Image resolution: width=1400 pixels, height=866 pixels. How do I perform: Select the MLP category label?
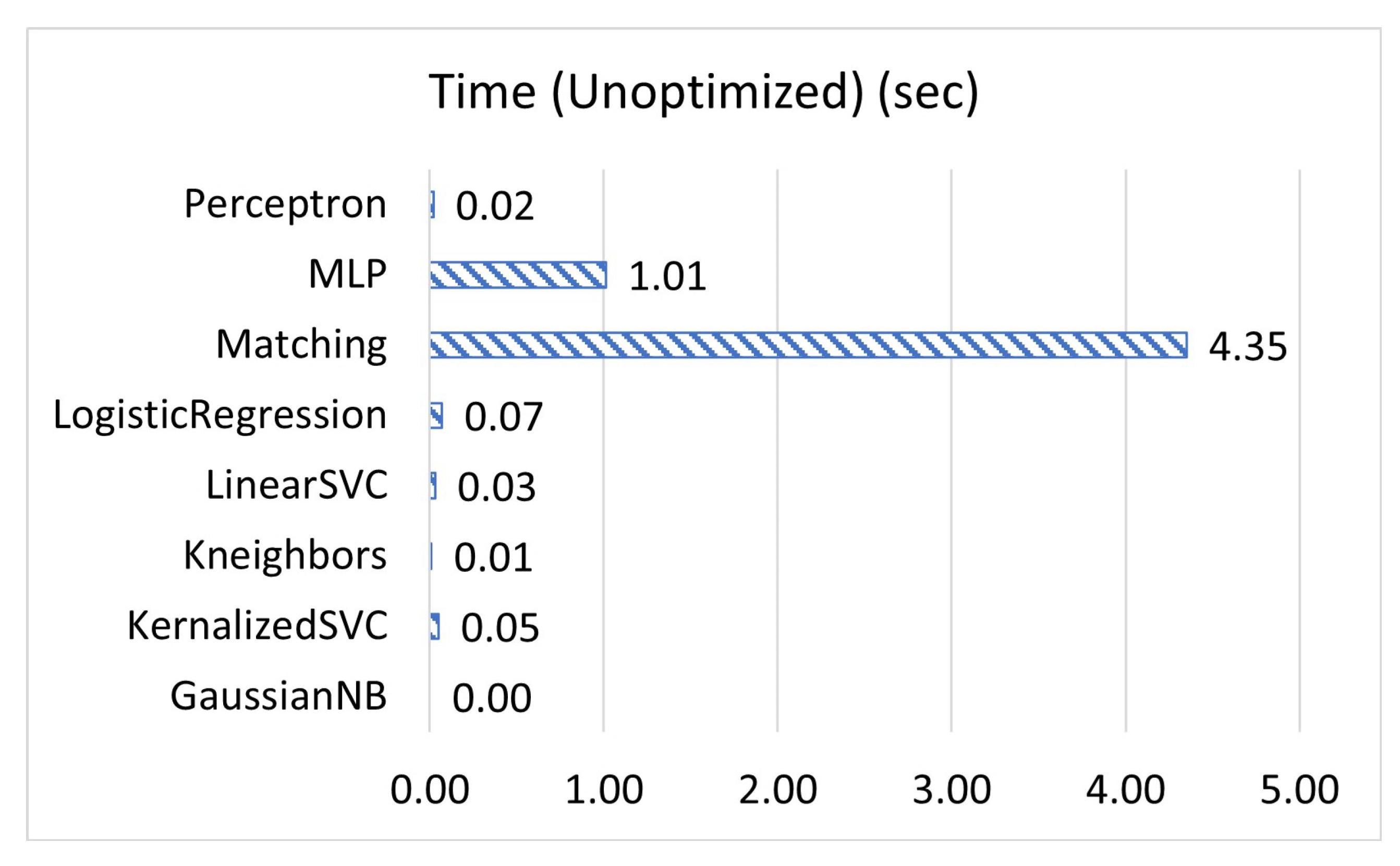[x=347, y=274]
